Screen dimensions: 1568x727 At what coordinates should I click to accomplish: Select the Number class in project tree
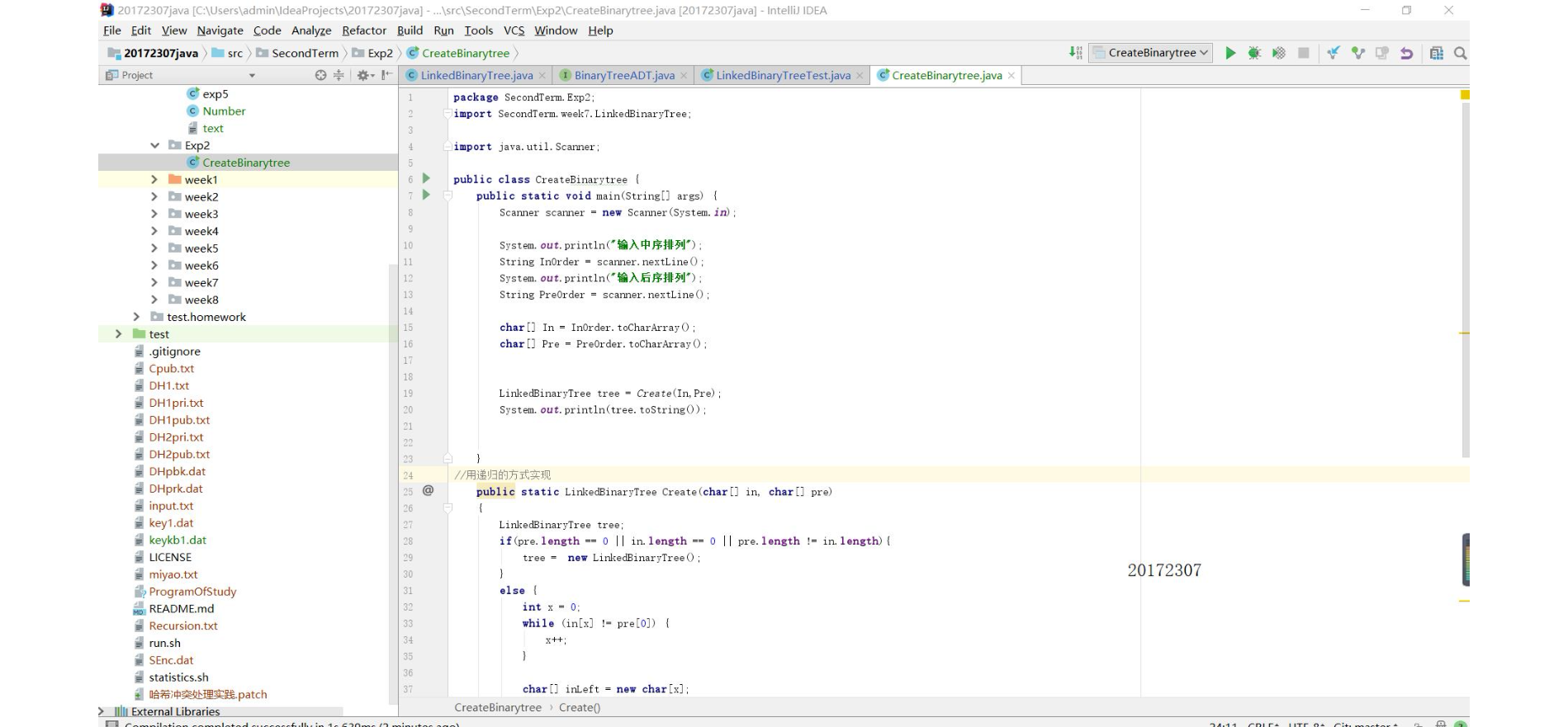[x=224, y=111]
